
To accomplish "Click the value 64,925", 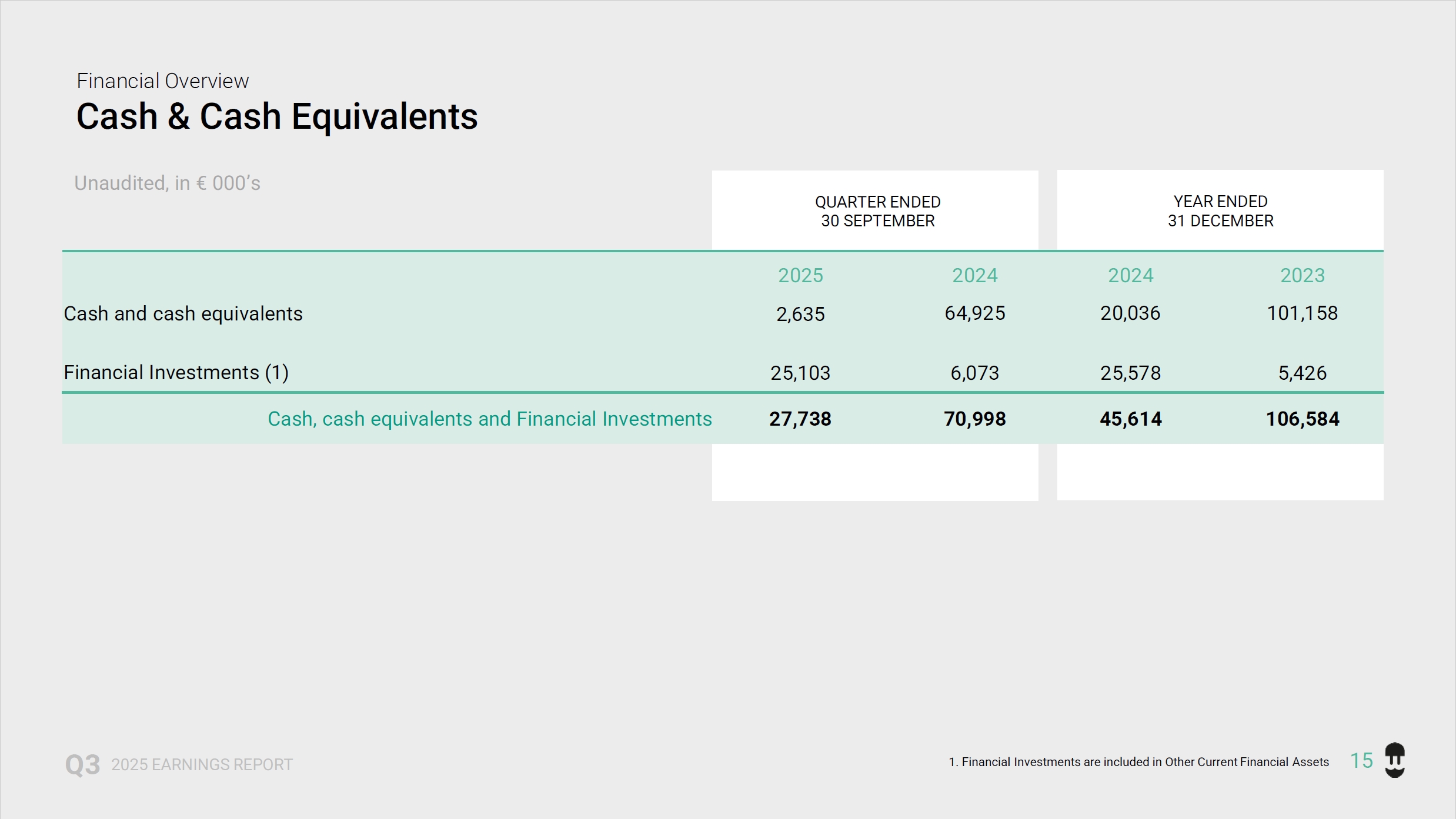I will [974, 313].
